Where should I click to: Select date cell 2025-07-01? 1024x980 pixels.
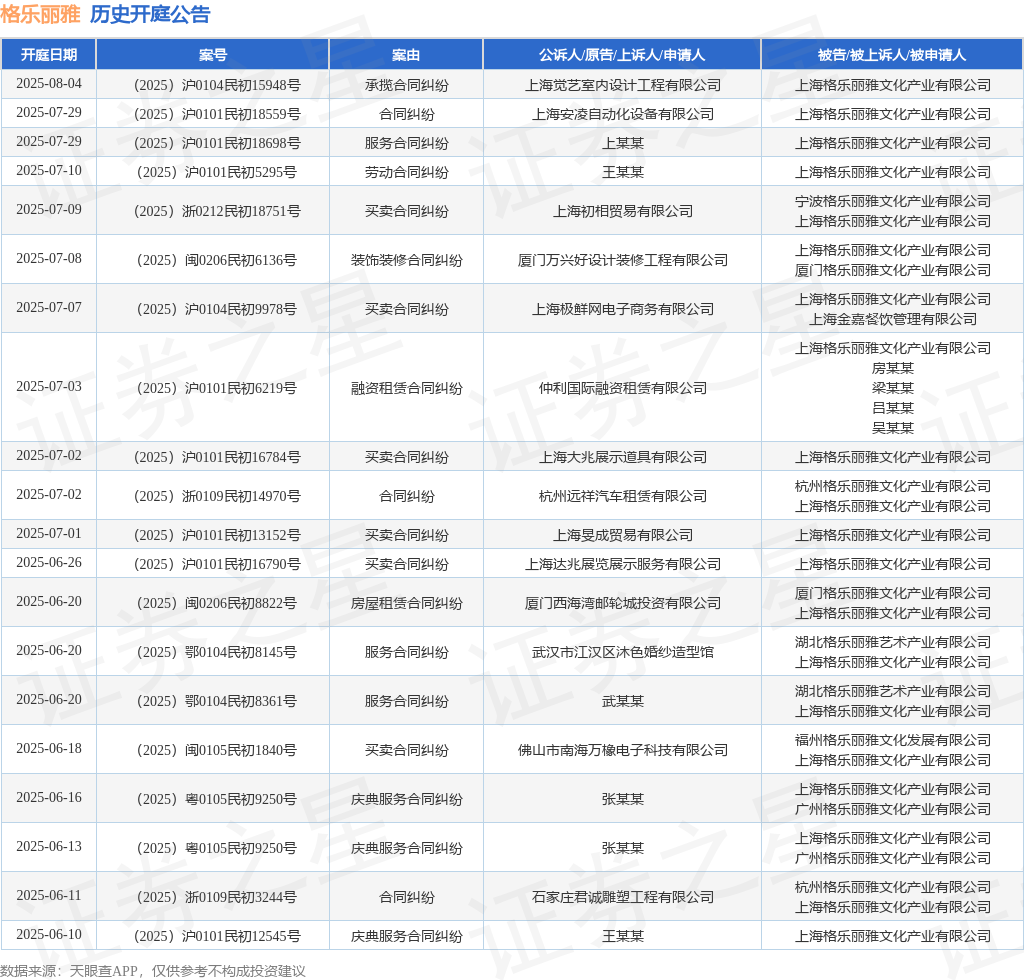click(x=49, y=533)
